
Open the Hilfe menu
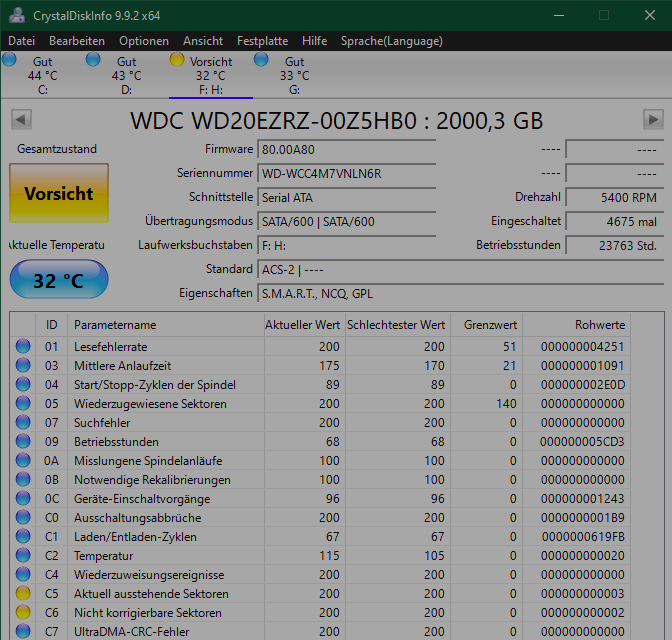tap(314, 41)
